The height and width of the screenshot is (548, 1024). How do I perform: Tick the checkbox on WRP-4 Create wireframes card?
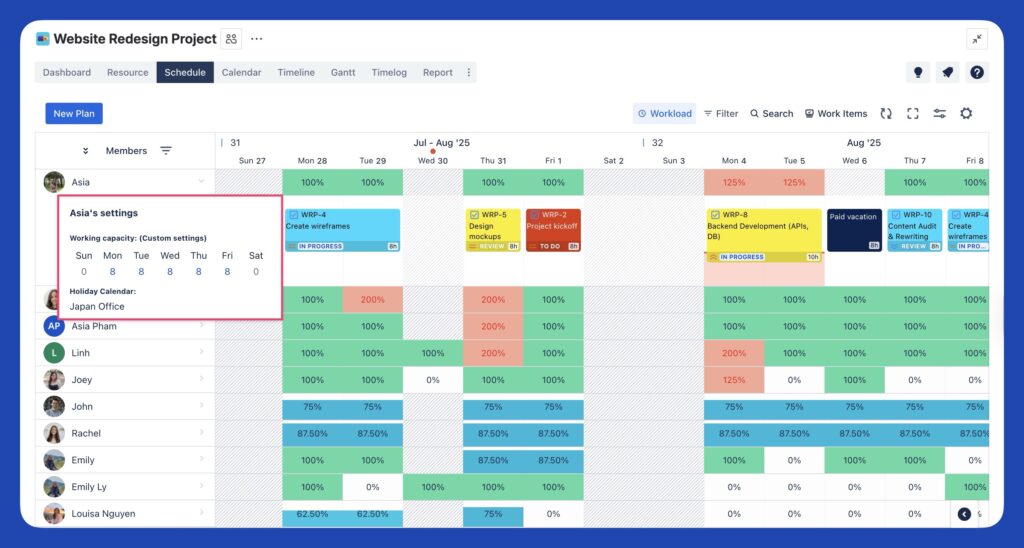click(294, 215)
